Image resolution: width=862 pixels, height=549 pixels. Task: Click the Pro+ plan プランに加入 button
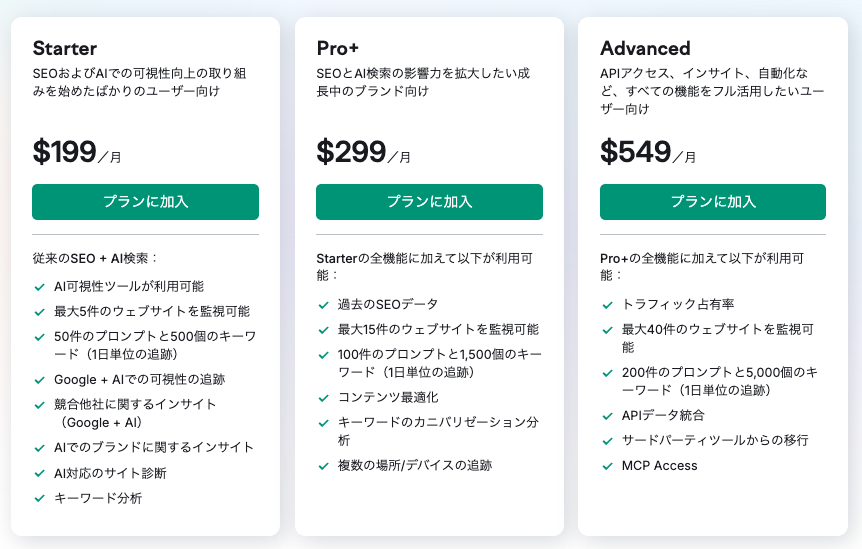[429, 202]
